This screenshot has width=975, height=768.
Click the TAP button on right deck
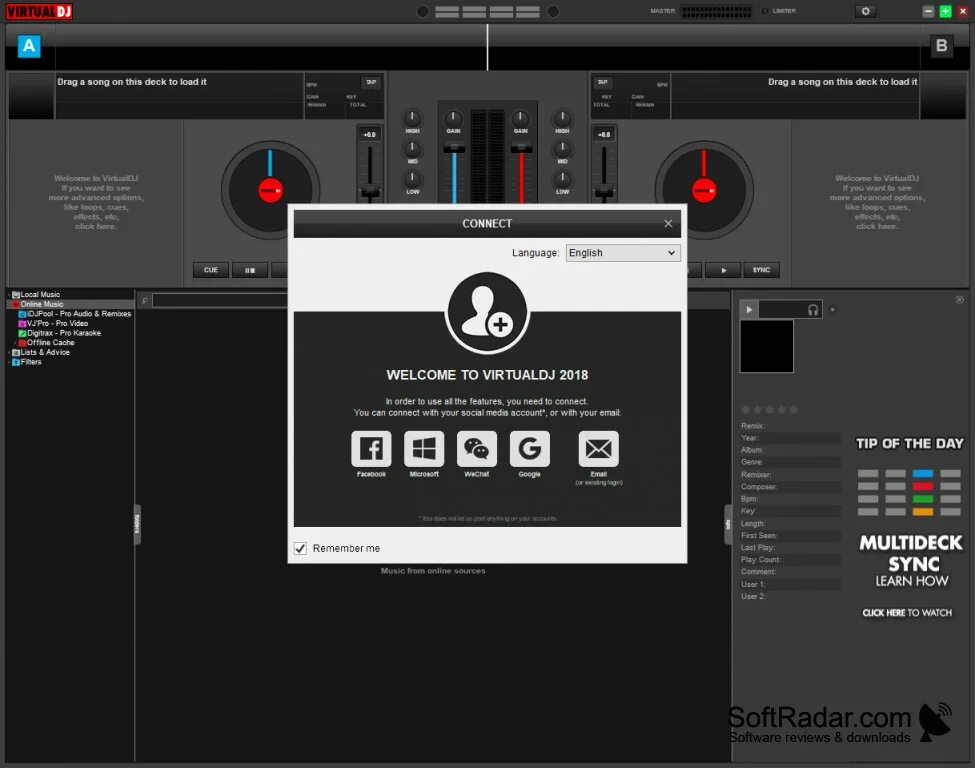[603, 82]
